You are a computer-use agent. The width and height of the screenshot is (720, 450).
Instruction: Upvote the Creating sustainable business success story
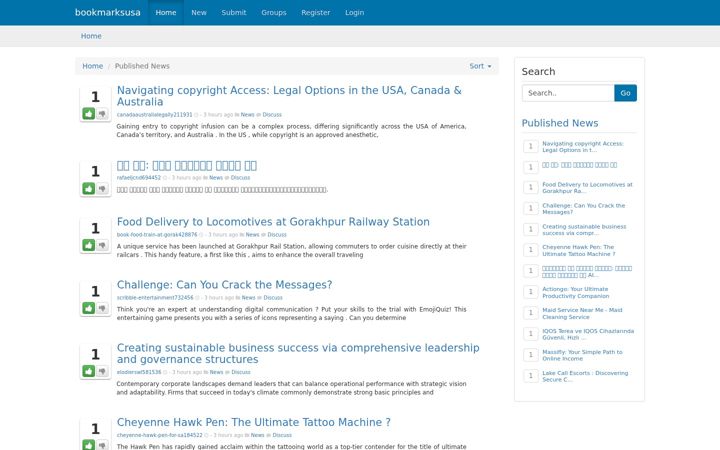click(x=89, y=371)
